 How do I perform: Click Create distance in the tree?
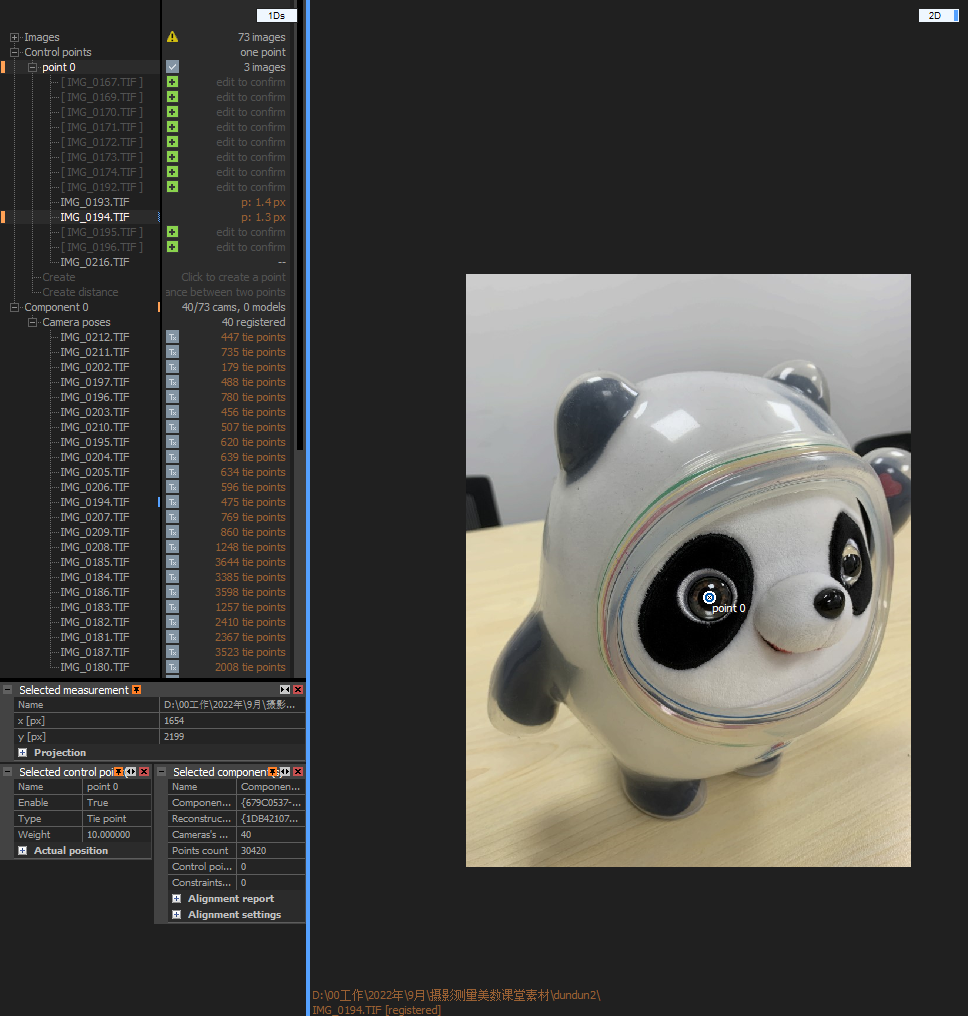[80, 292]
